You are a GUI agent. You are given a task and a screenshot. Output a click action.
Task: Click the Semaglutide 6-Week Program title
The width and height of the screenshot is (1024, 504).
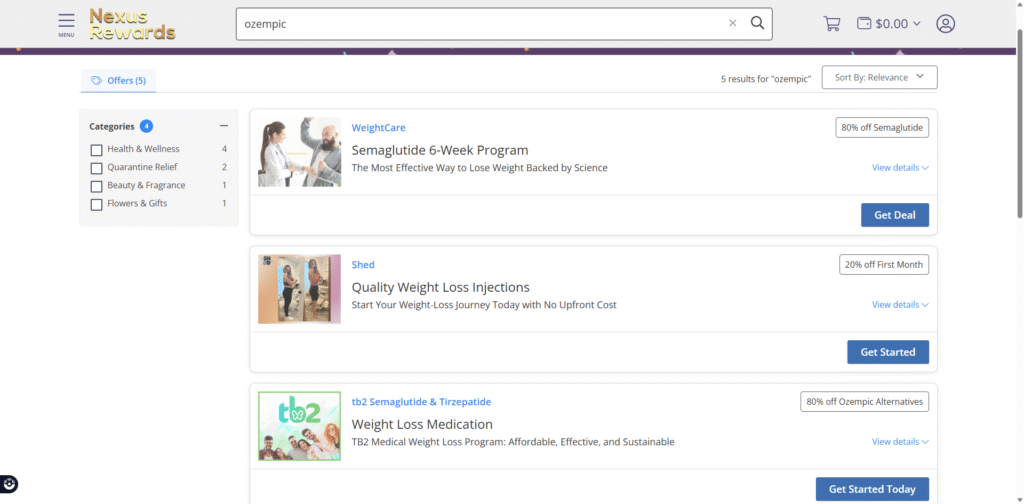pos(440,150)
